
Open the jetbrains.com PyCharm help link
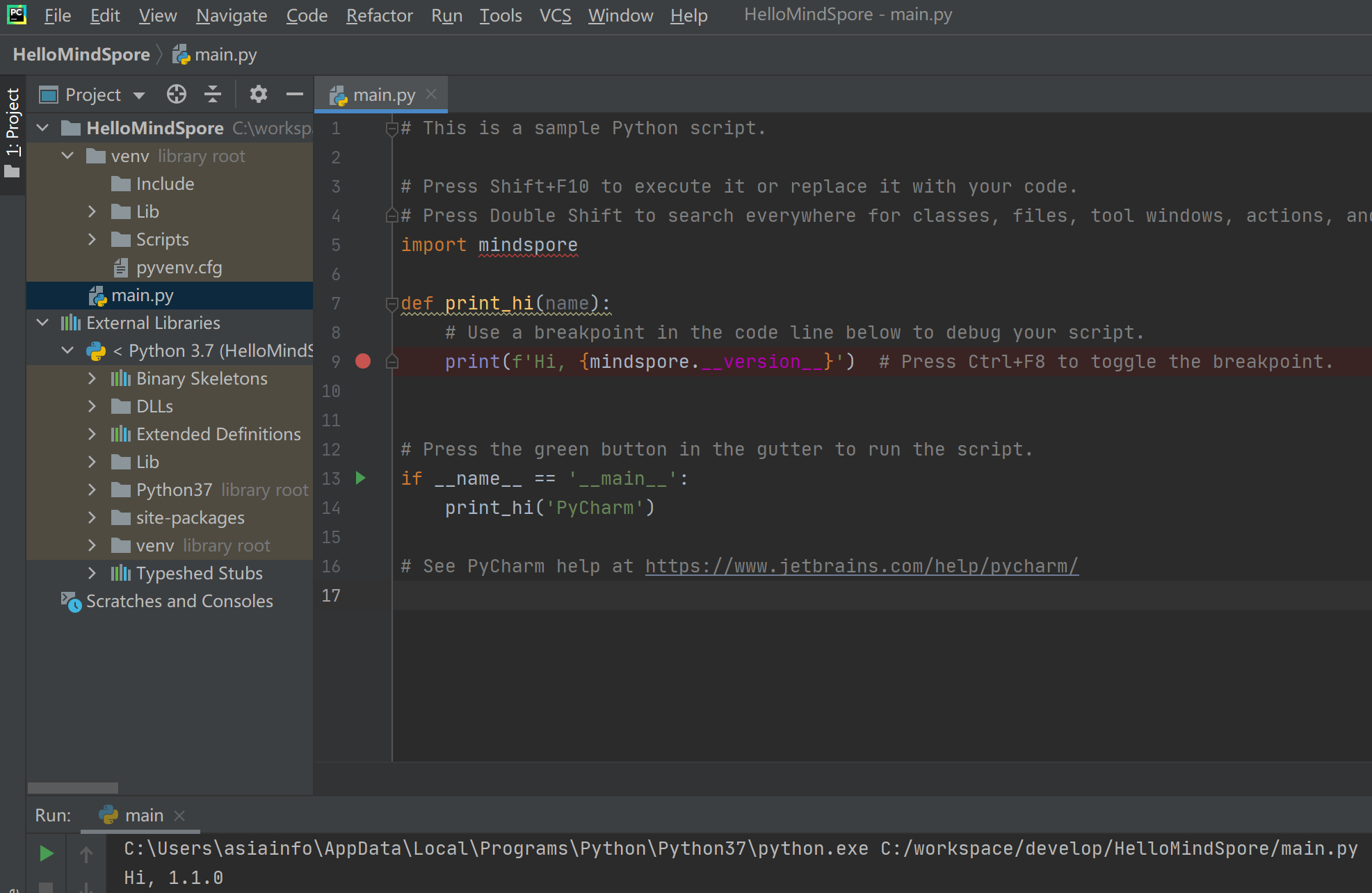(x=862, y=566)
